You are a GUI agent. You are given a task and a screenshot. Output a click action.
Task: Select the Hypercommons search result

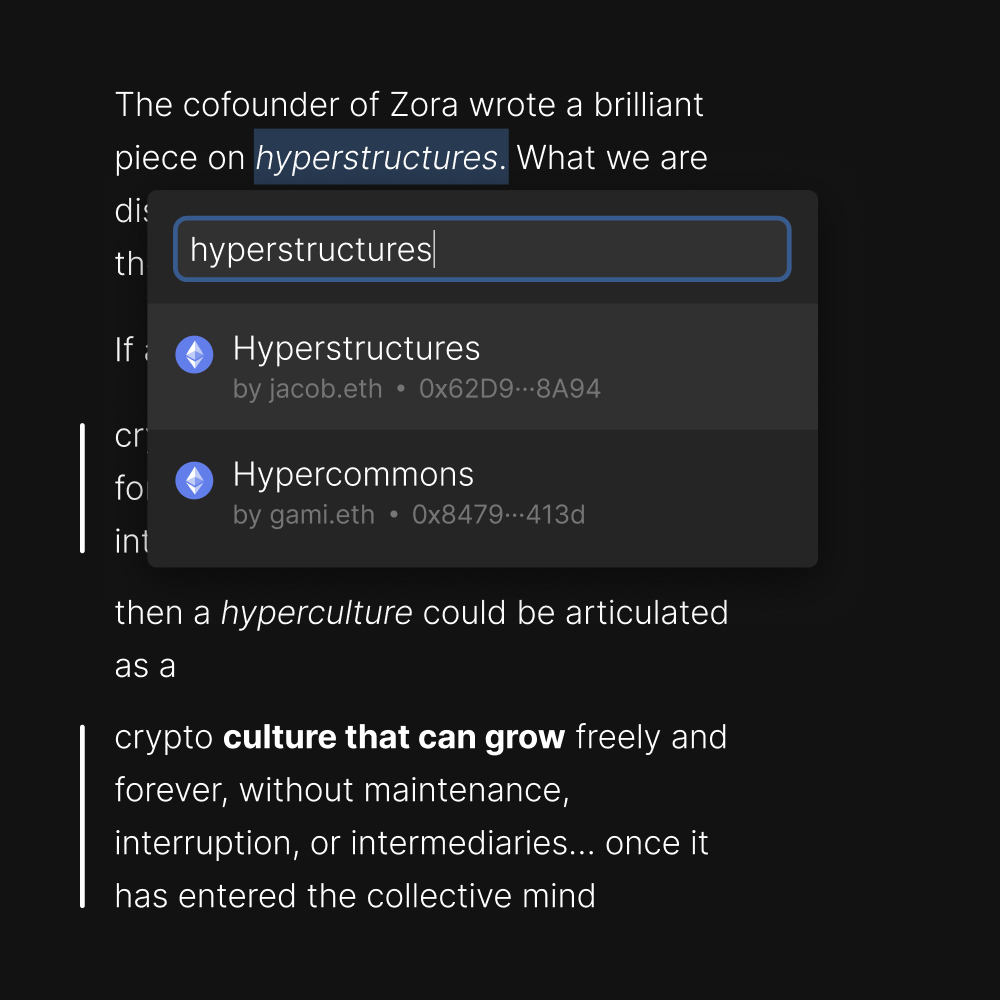click(482, 493)
